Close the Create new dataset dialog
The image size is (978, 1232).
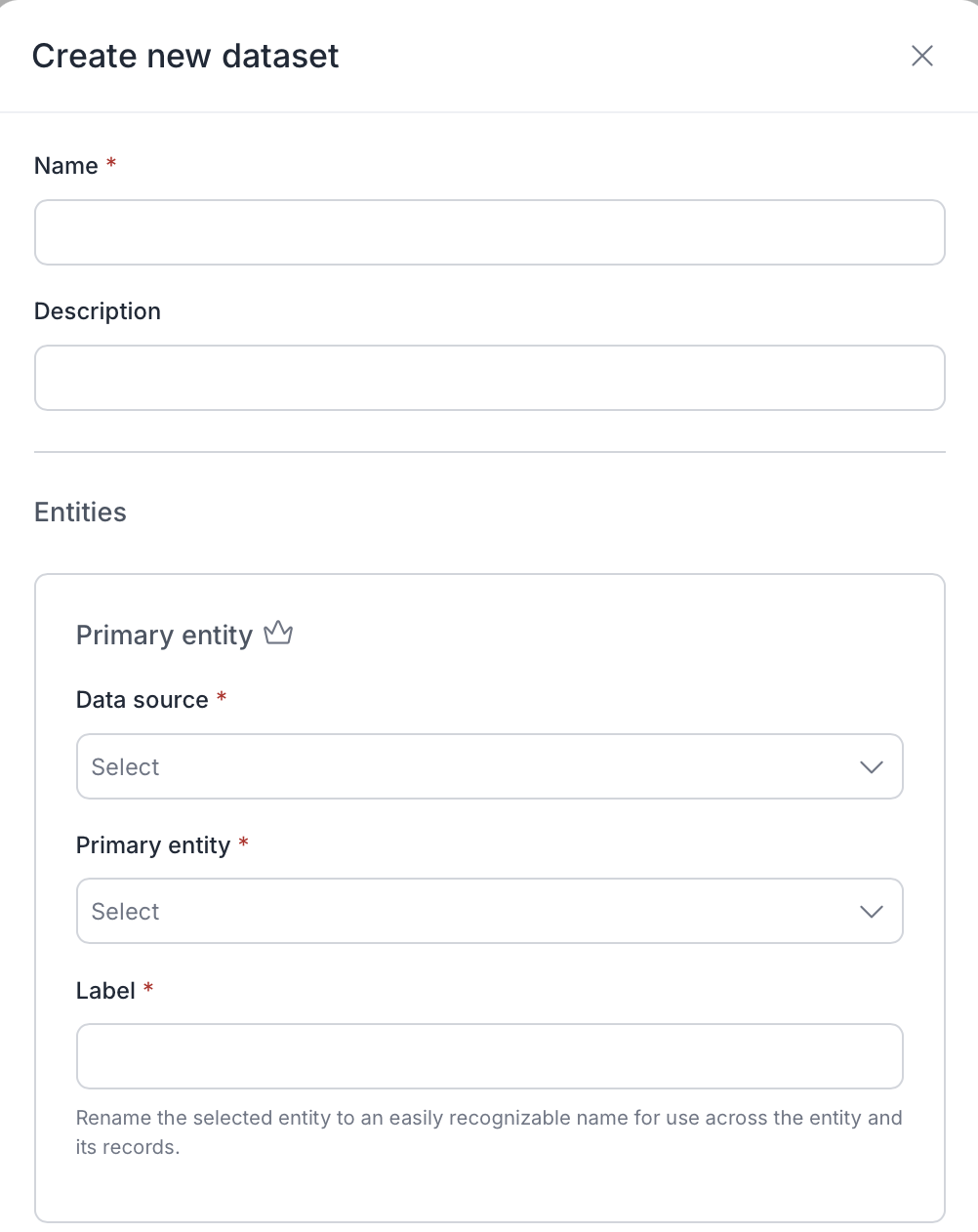coord(922,56)
